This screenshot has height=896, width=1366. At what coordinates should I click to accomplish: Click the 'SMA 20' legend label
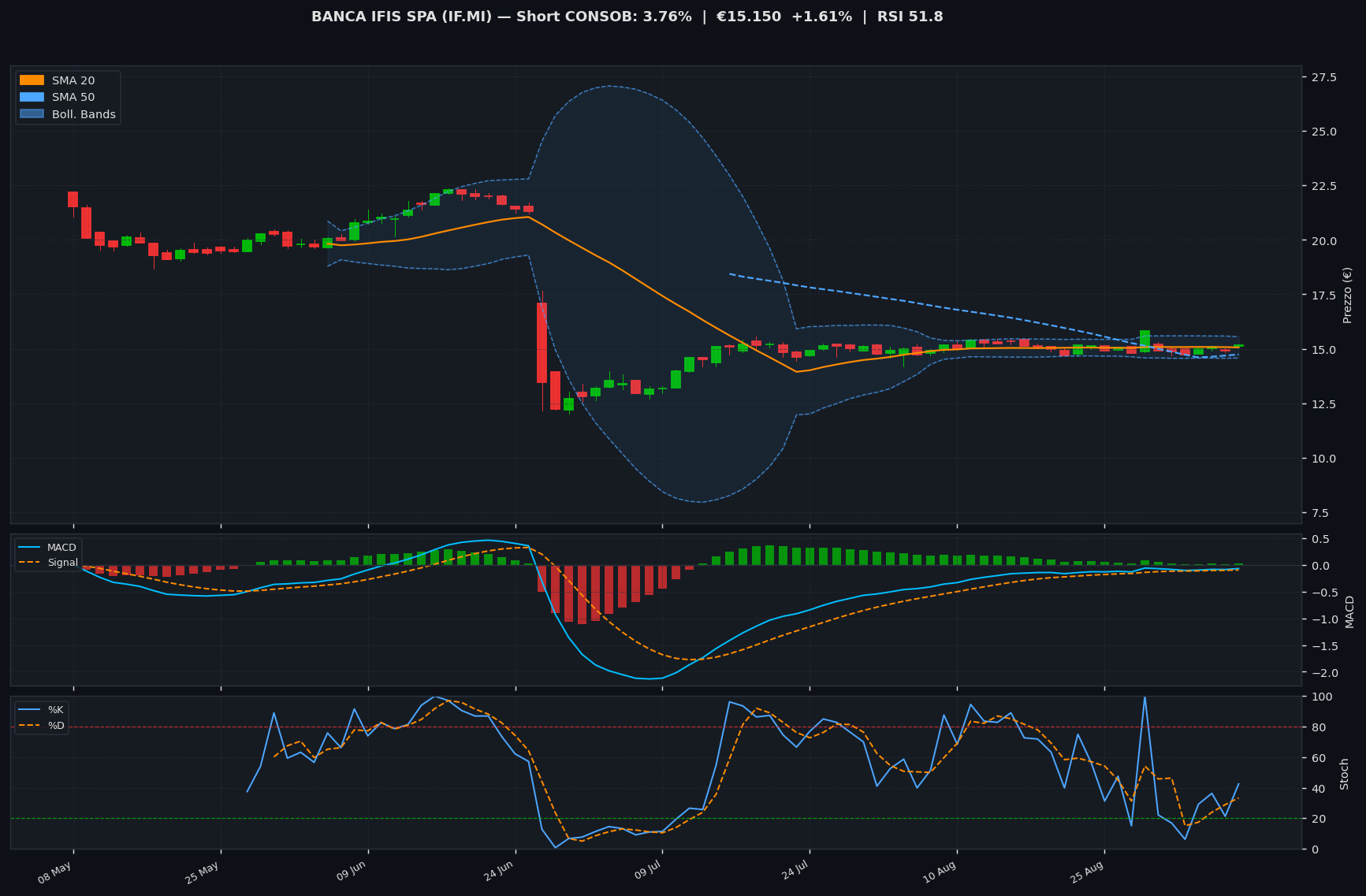(x=73, y=80)
